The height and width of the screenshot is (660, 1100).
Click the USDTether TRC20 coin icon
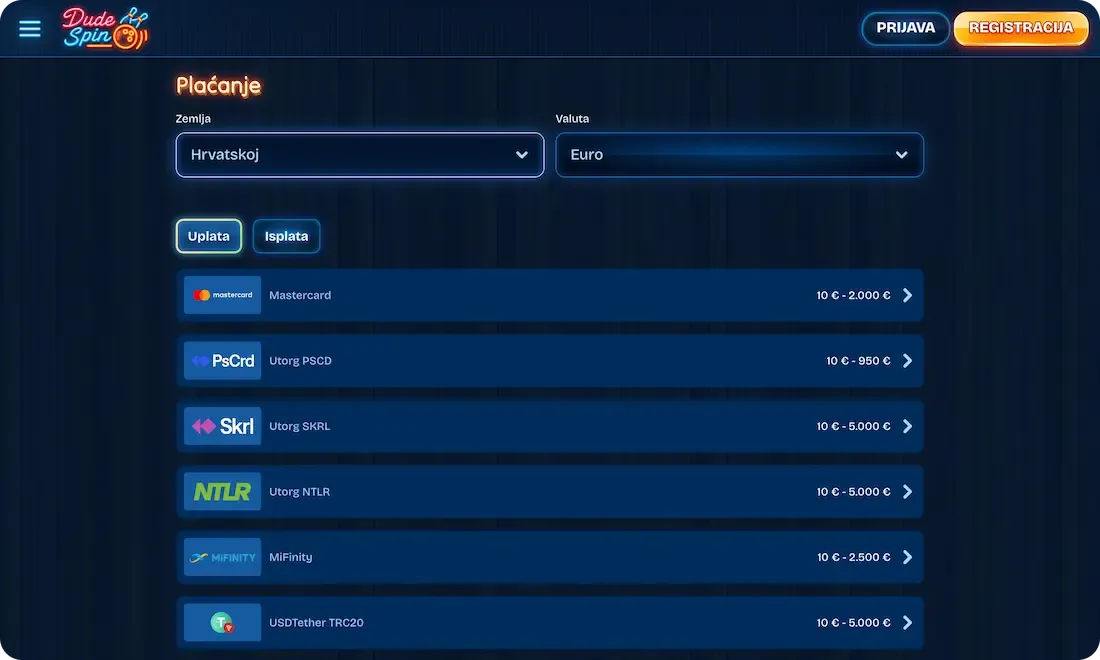(222, 622)
